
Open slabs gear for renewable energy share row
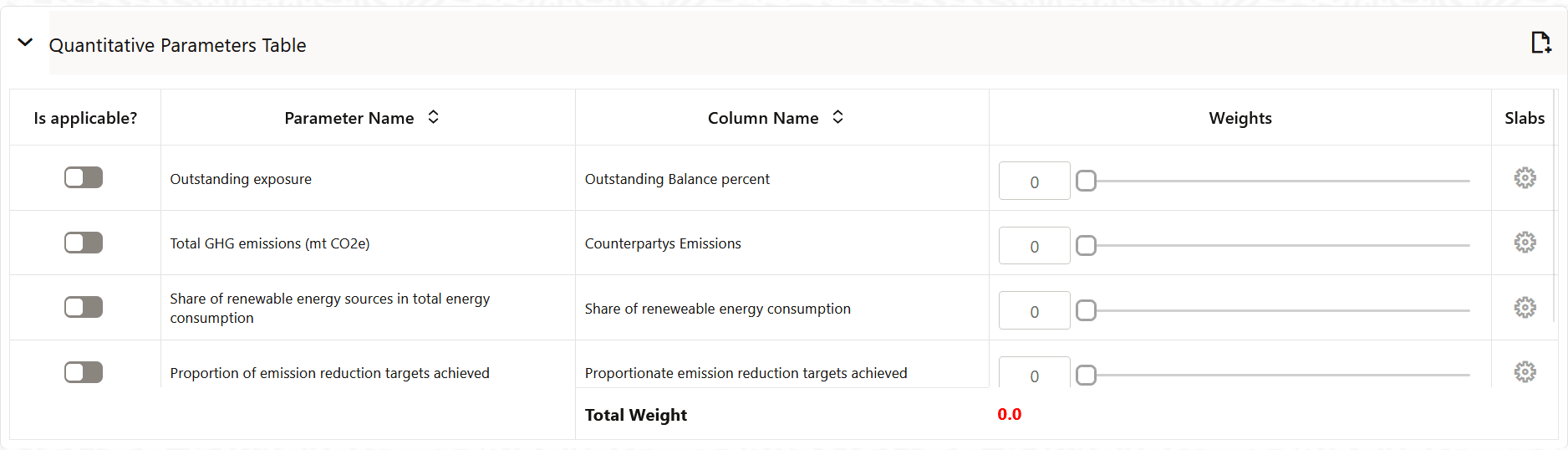[1525, 308]
